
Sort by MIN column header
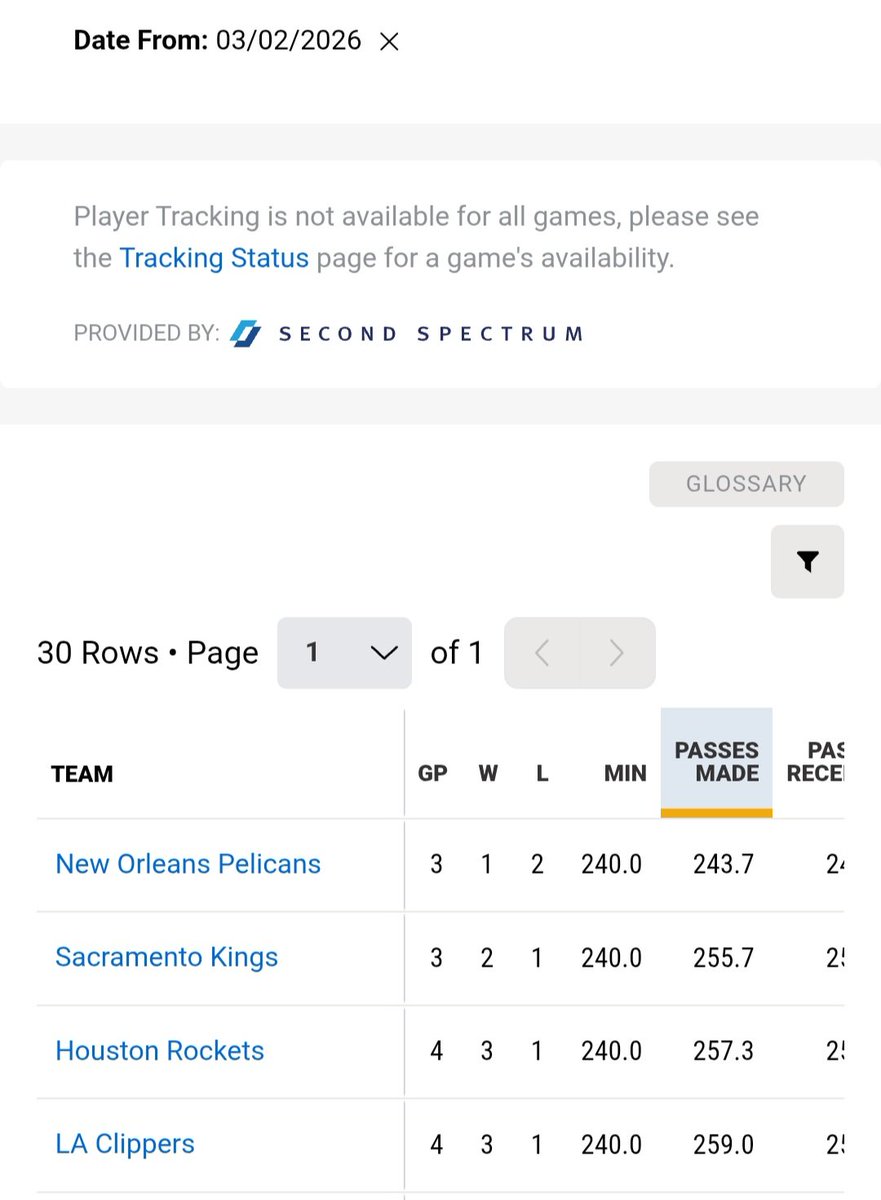click(625, 774)
